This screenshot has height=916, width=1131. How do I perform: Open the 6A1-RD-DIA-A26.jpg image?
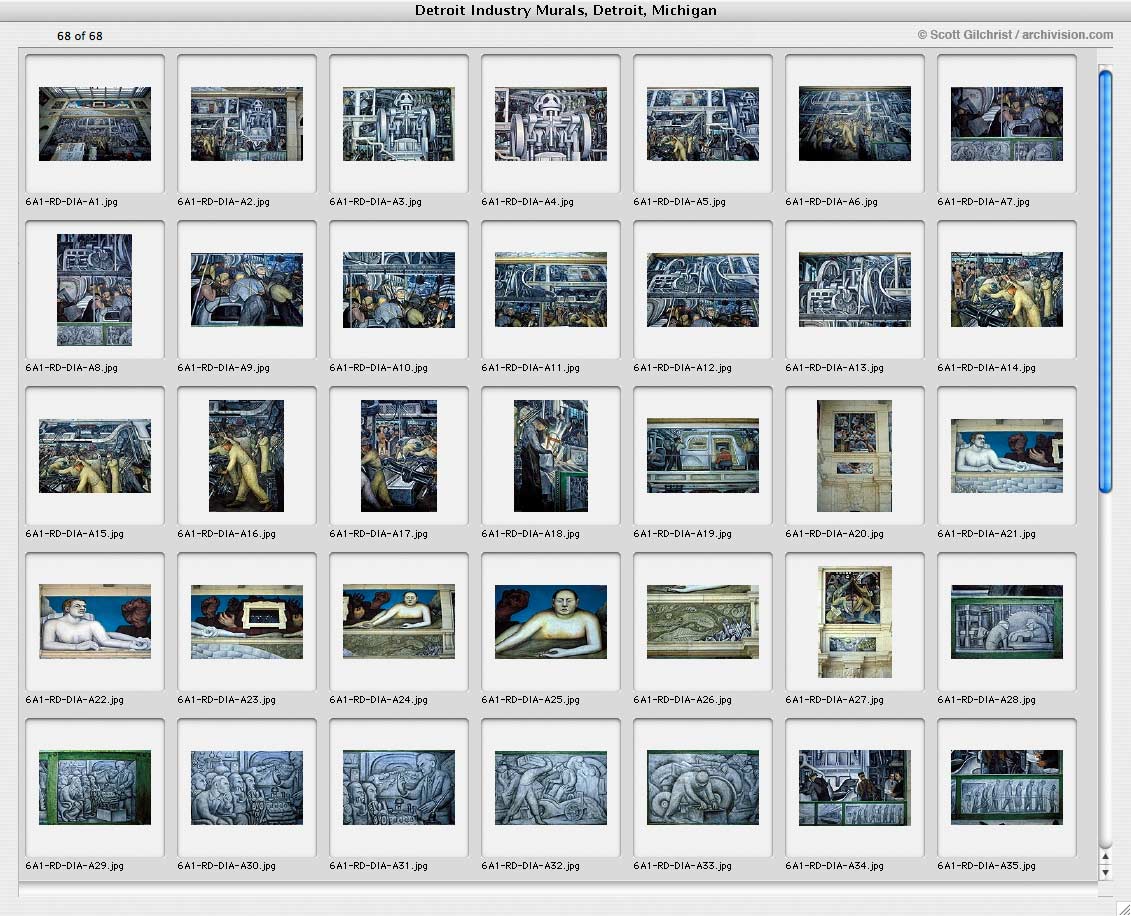click(703, 622)
